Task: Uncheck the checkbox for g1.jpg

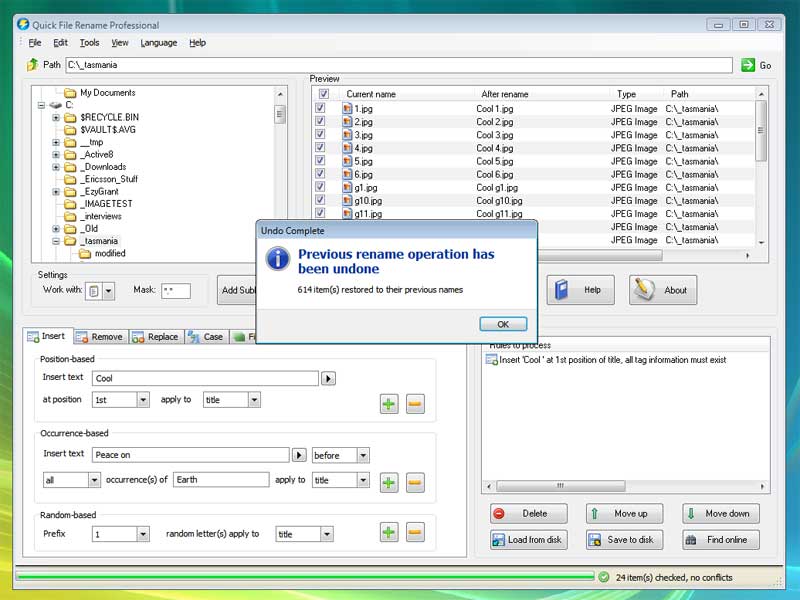Action: tap(320, 187)
